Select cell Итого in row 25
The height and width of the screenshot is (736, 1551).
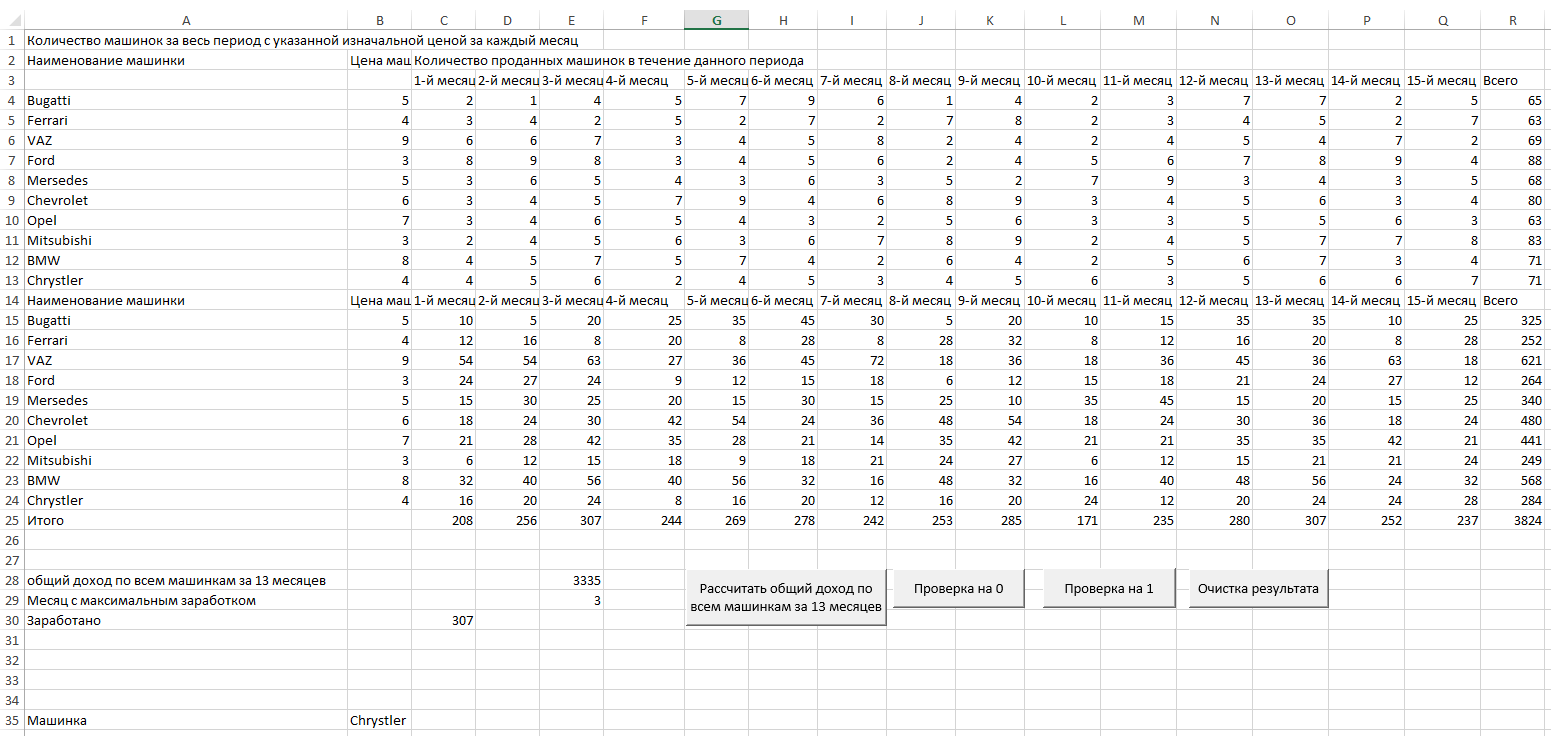[186, 520]
